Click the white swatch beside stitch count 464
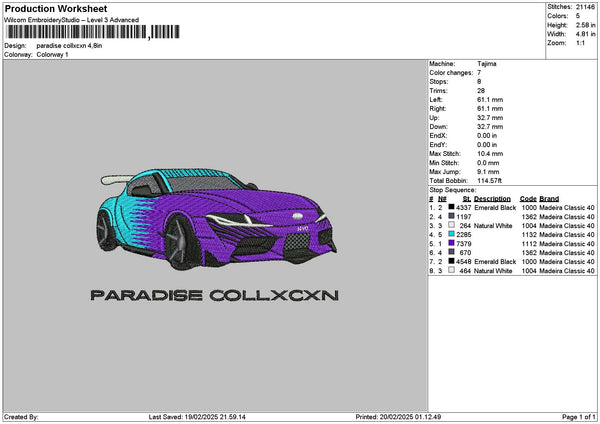600x424 pixels. click(452, 270)
